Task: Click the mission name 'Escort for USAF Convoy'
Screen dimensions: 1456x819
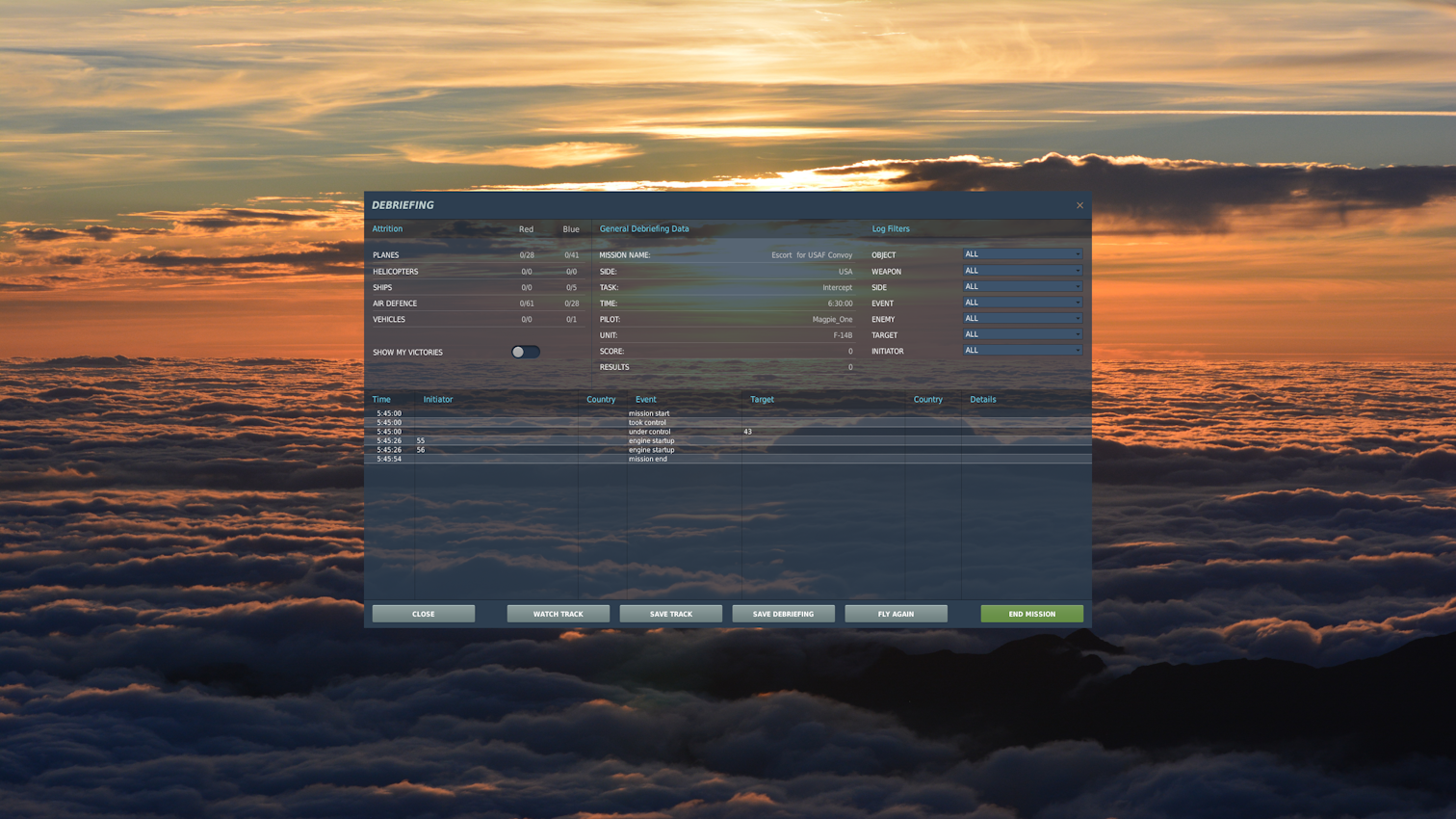Action: click(812, 255)
